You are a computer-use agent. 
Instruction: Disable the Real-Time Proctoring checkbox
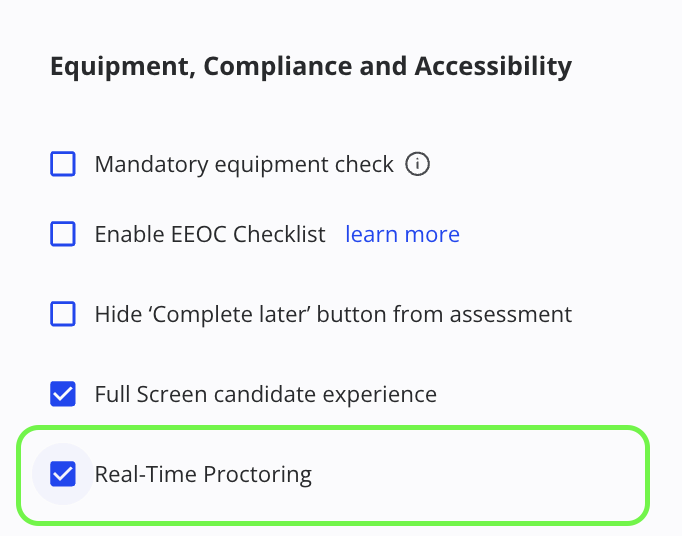[63, 474]
